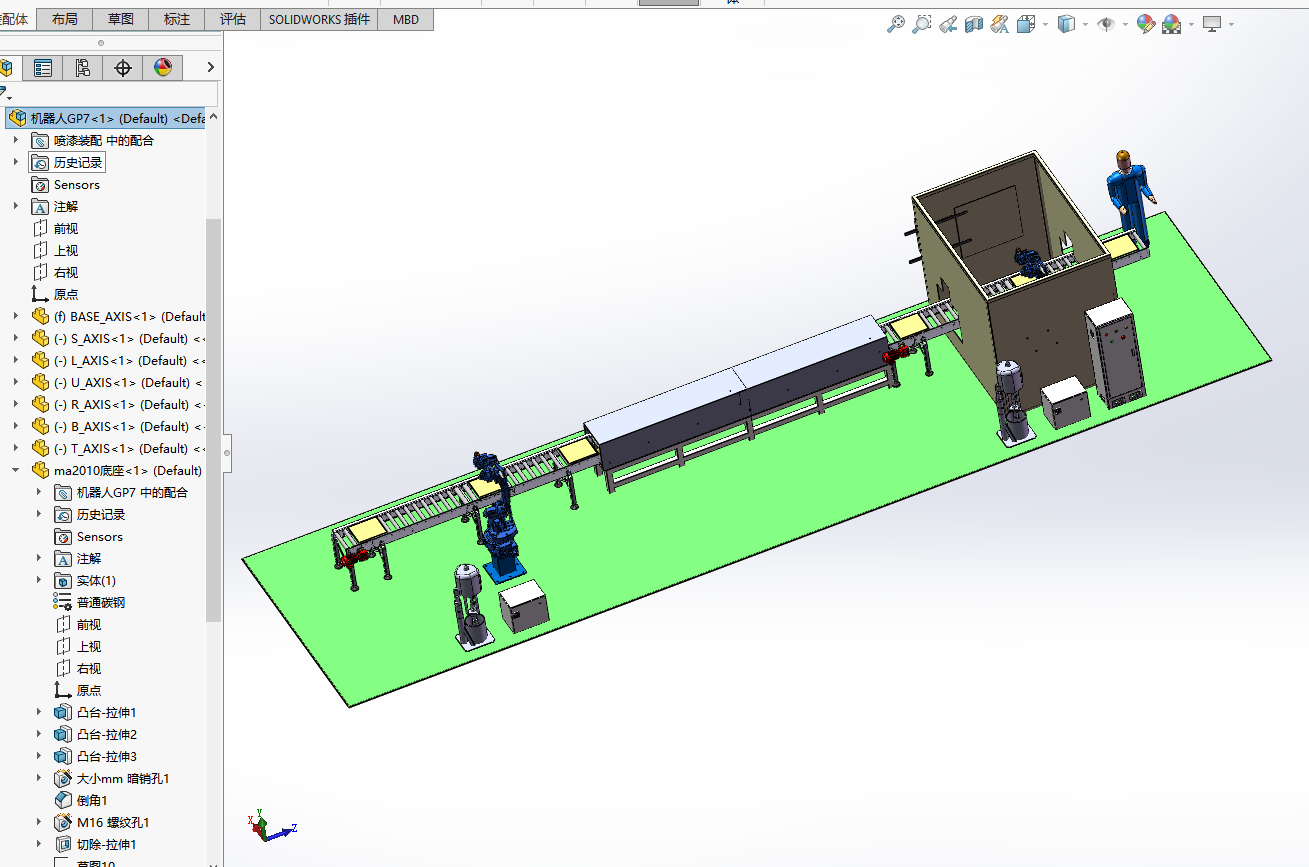1309x867 pixels.
Task: Select the Zoom to Area tool
Action: [x=922, y=24]
